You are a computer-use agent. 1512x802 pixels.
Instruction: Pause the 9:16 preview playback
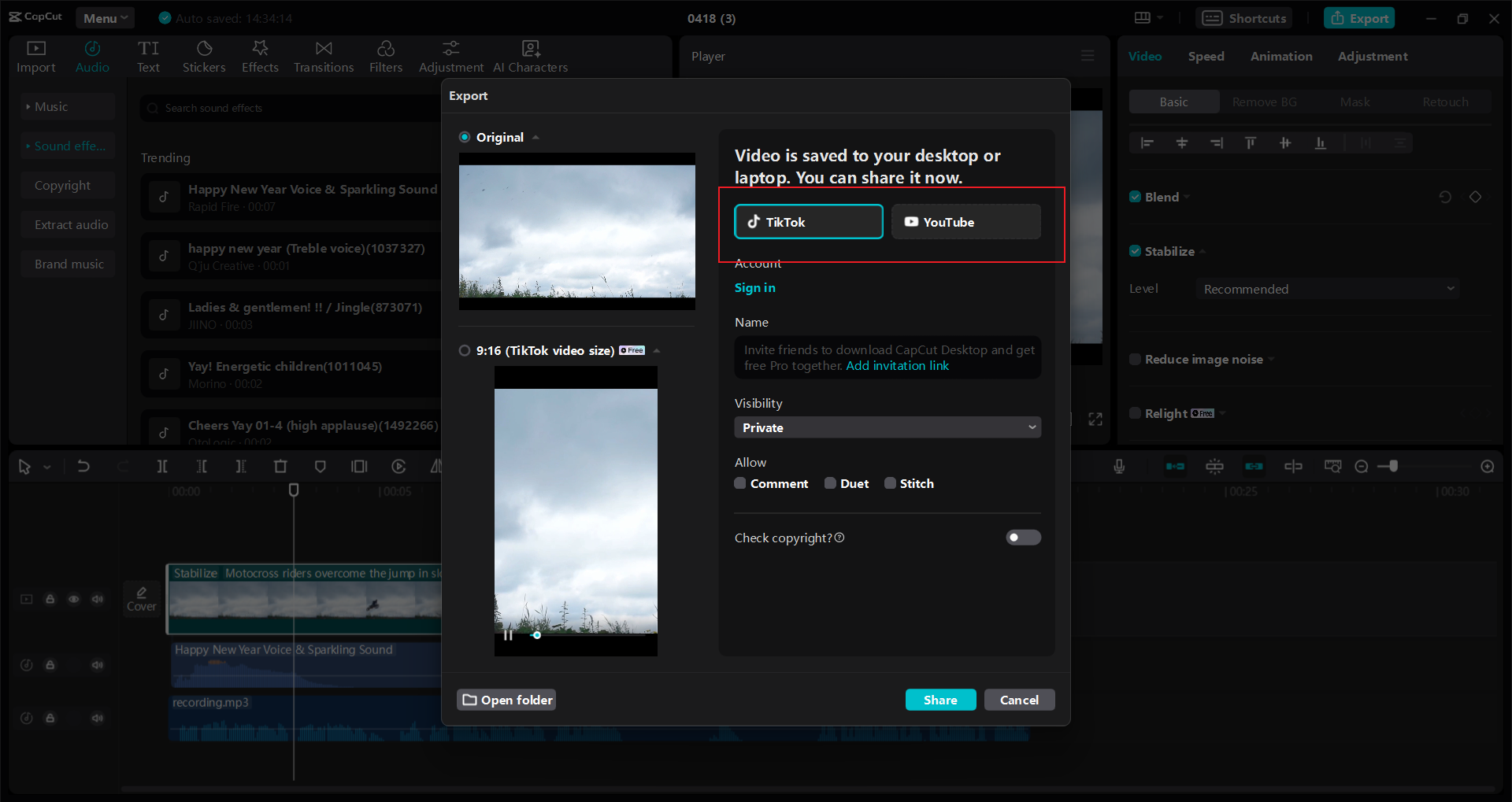click(x=508, y=635)
